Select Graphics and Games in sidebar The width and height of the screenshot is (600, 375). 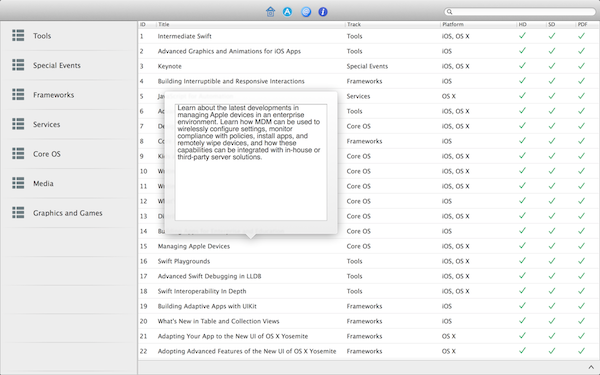click(x=68, y=213)
